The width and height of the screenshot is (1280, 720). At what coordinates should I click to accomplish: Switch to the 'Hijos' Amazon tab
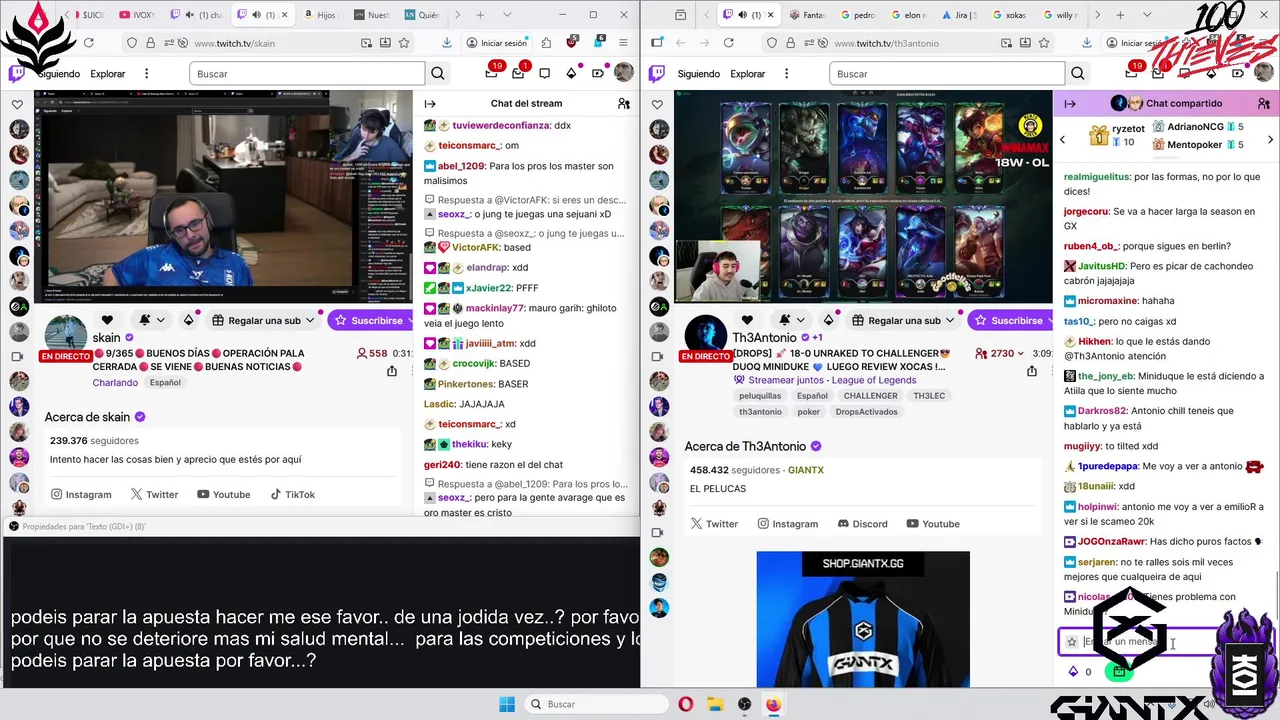(319, 15)
